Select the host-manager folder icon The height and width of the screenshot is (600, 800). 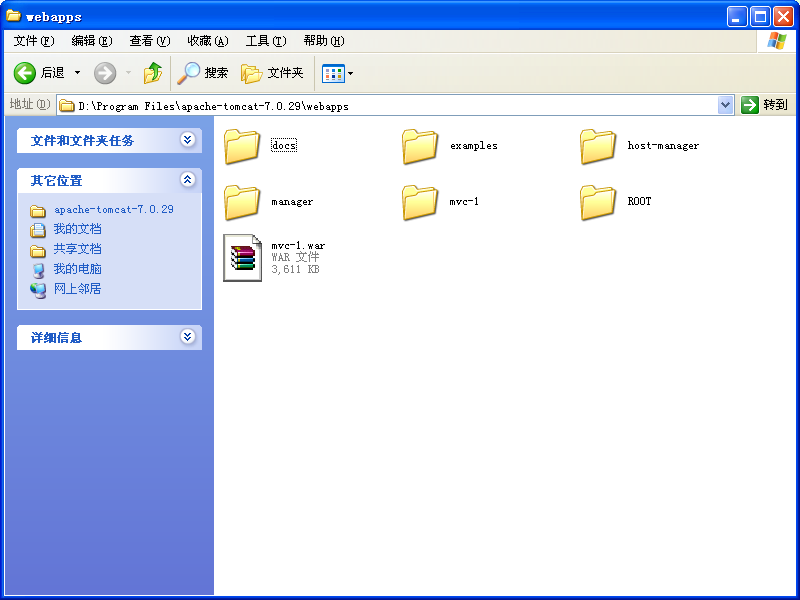pyautogui.click(x=597, y=146)
